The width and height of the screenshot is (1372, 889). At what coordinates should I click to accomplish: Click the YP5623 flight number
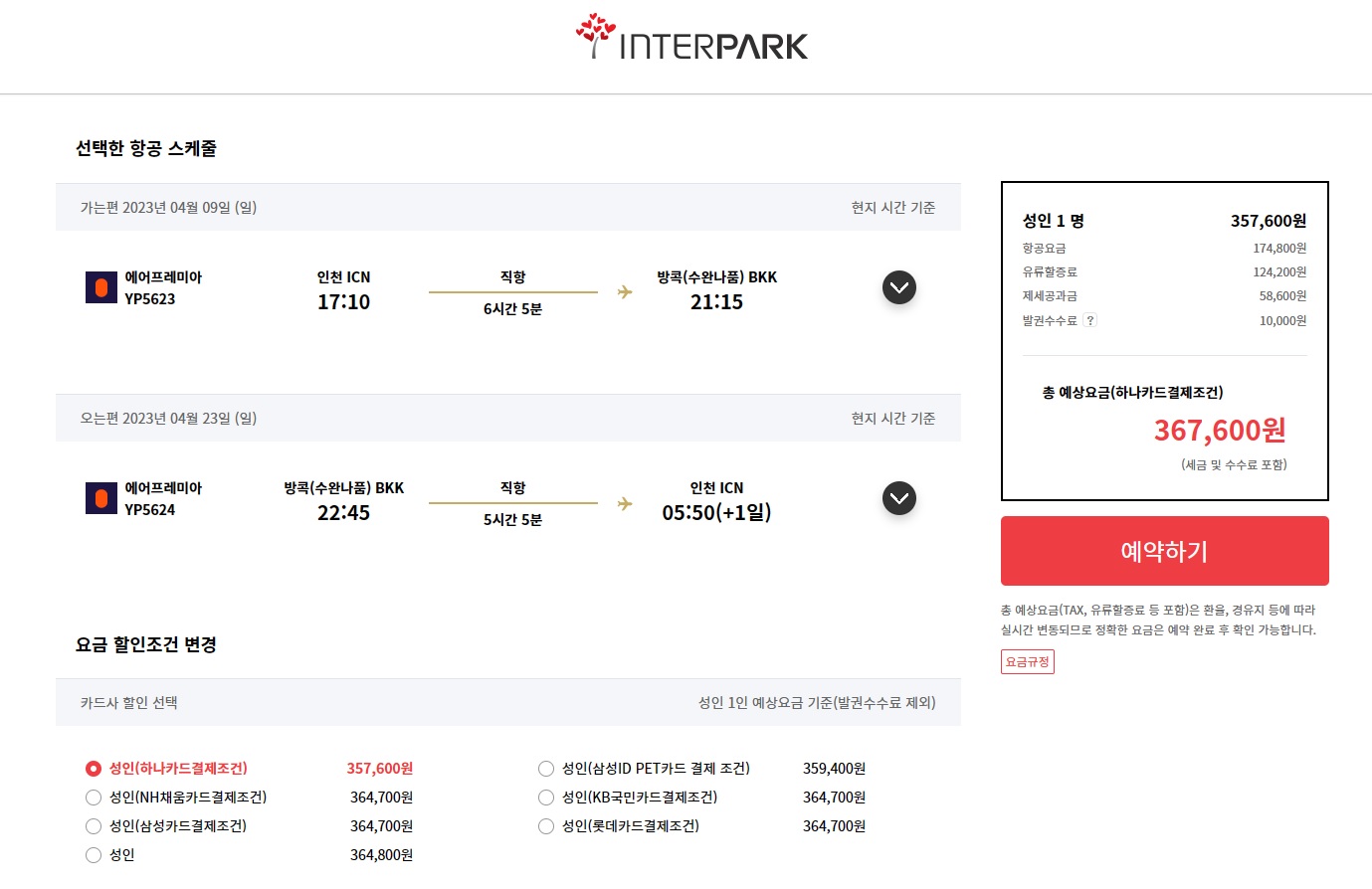(x=150, y=299)
